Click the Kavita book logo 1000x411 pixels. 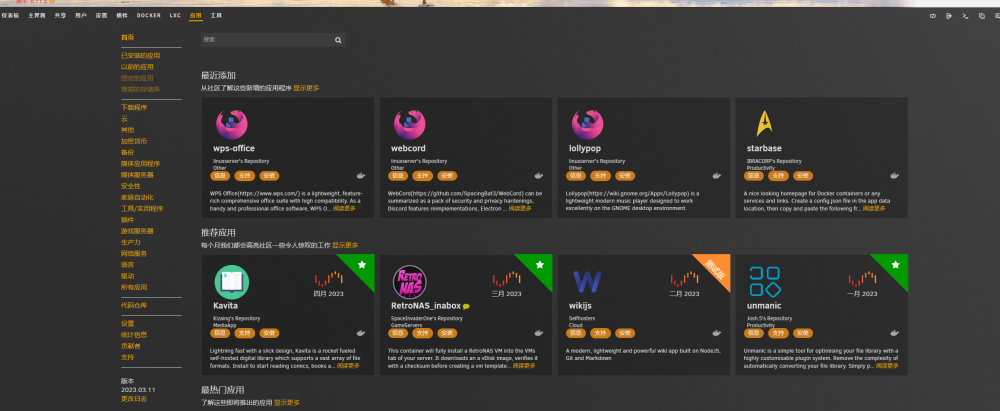click(232, 282)
